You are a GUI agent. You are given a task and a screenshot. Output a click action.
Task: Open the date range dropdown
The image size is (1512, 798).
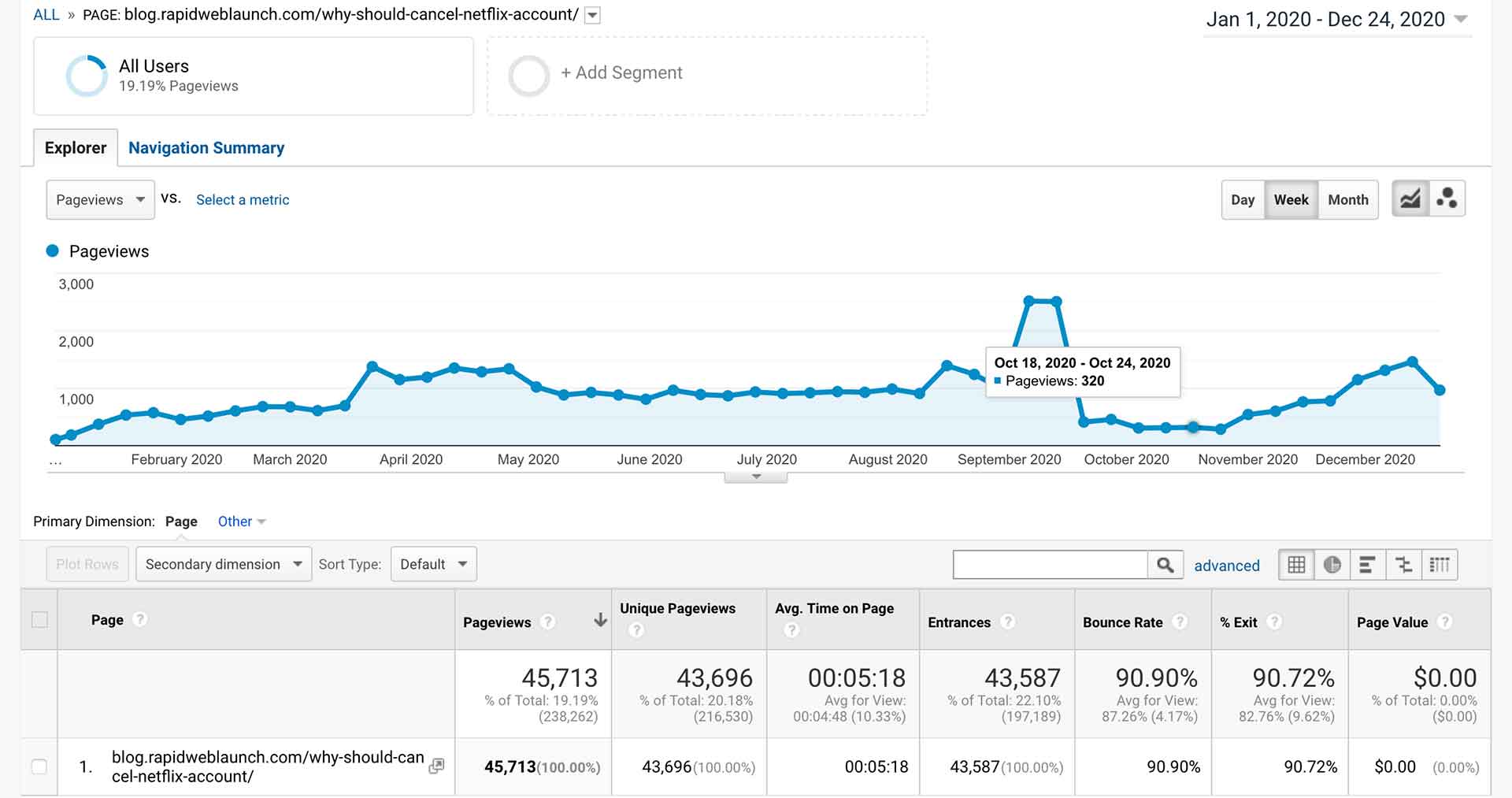(x=1337, y=19)
